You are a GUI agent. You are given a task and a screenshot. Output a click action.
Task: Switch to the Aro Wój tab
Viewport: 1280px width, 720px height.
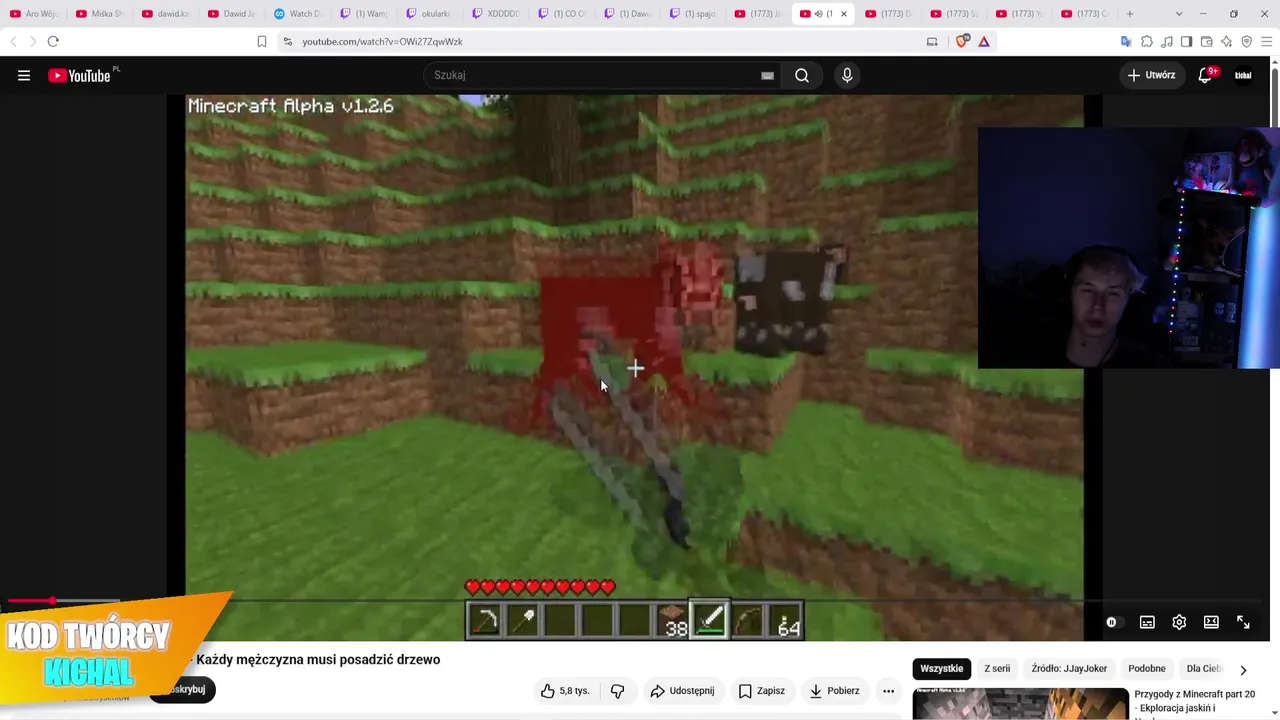point(33,14)
